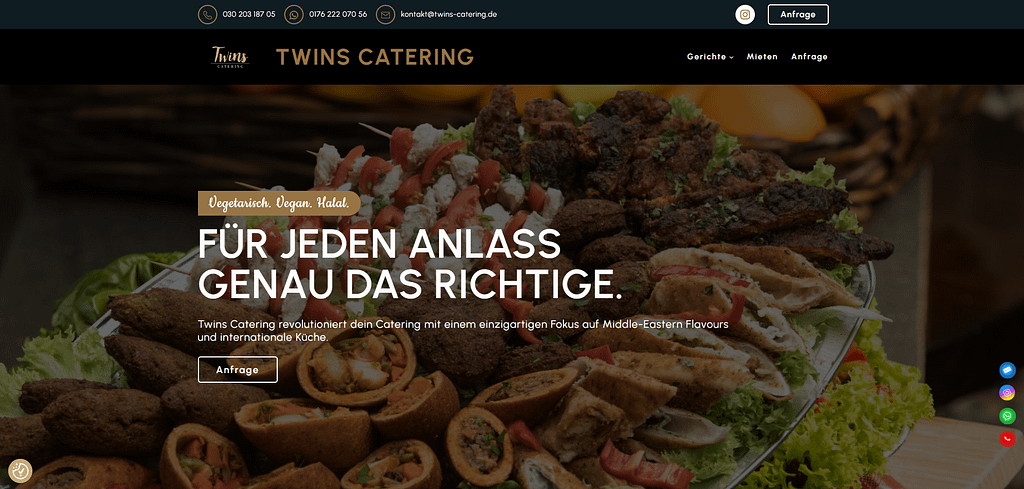Click the envelope icon in the top bar
1024x489 pixels.
385,14
